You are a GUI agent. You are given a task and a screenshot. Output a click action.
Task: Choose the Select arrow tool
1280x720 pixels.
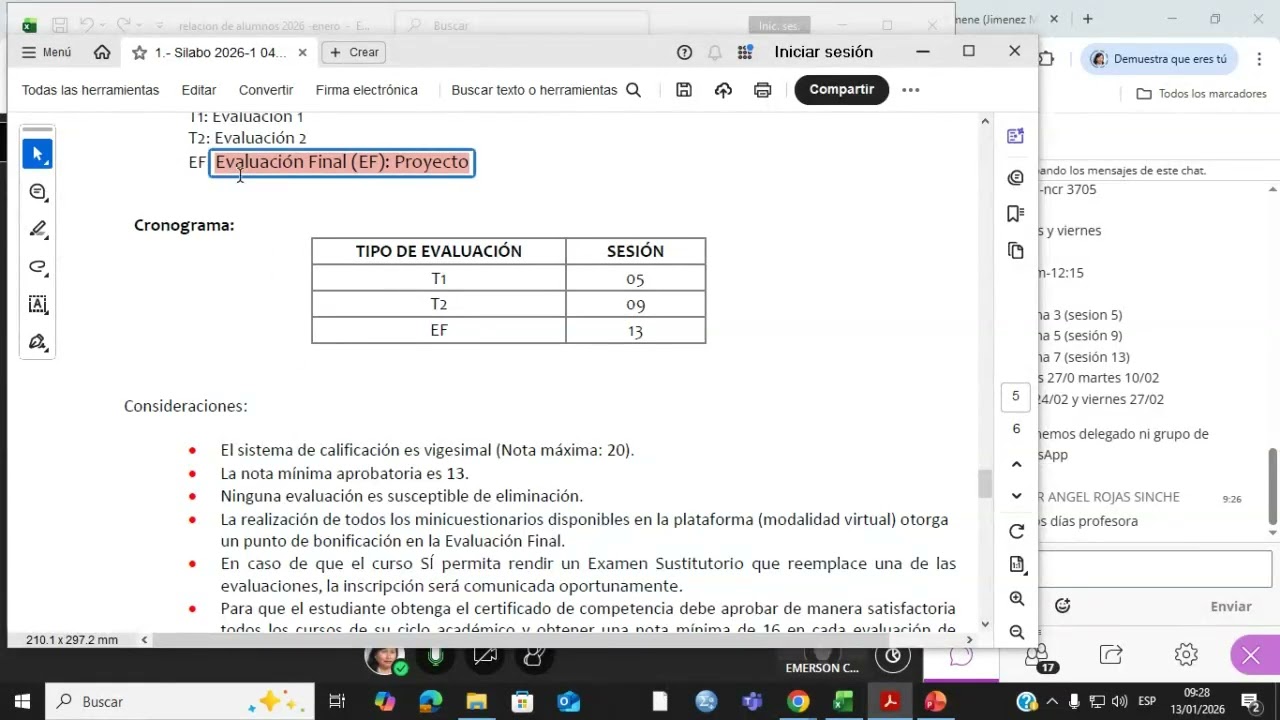(x=38, y=154)
